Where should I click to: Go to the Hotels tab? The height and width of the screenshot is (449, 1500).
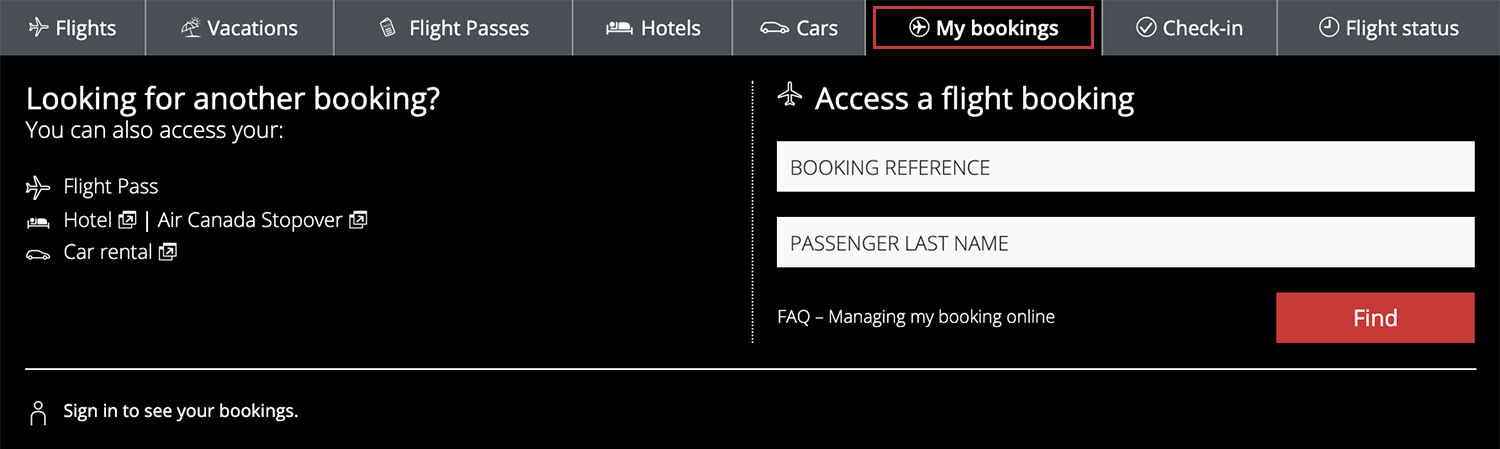click(653, 28)
